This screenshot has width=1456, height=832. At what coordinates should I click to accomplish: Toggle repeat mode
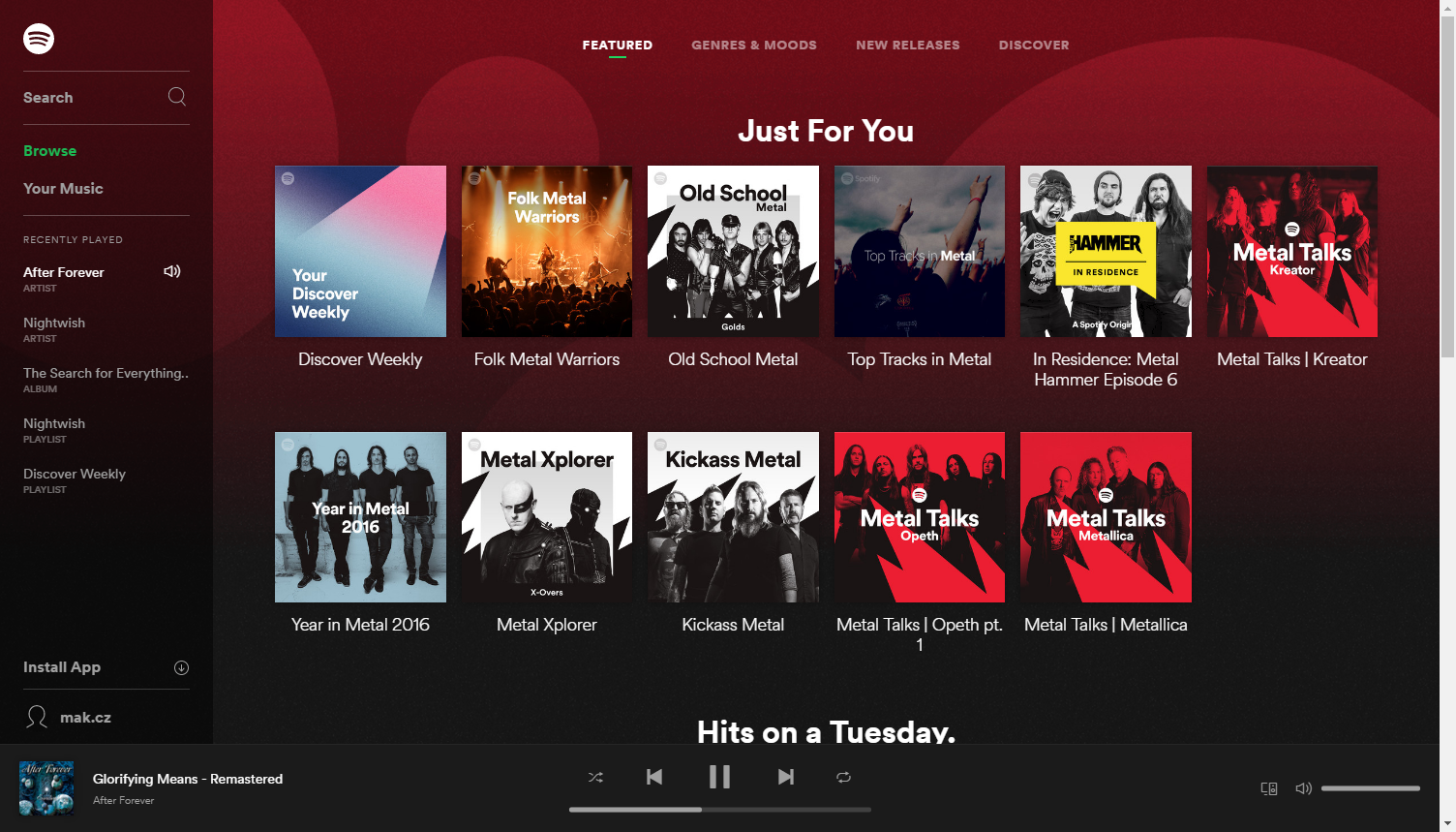843,777
